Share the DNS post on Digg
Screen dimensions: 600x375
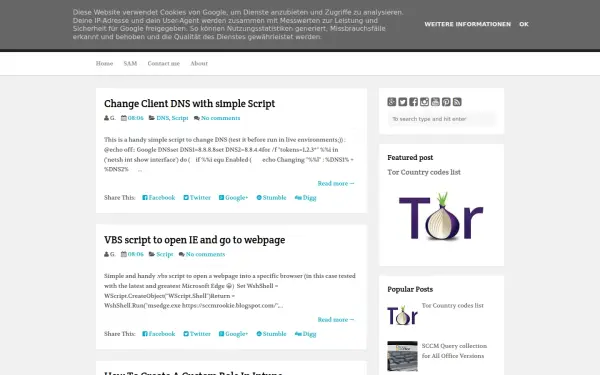point(305,198)
